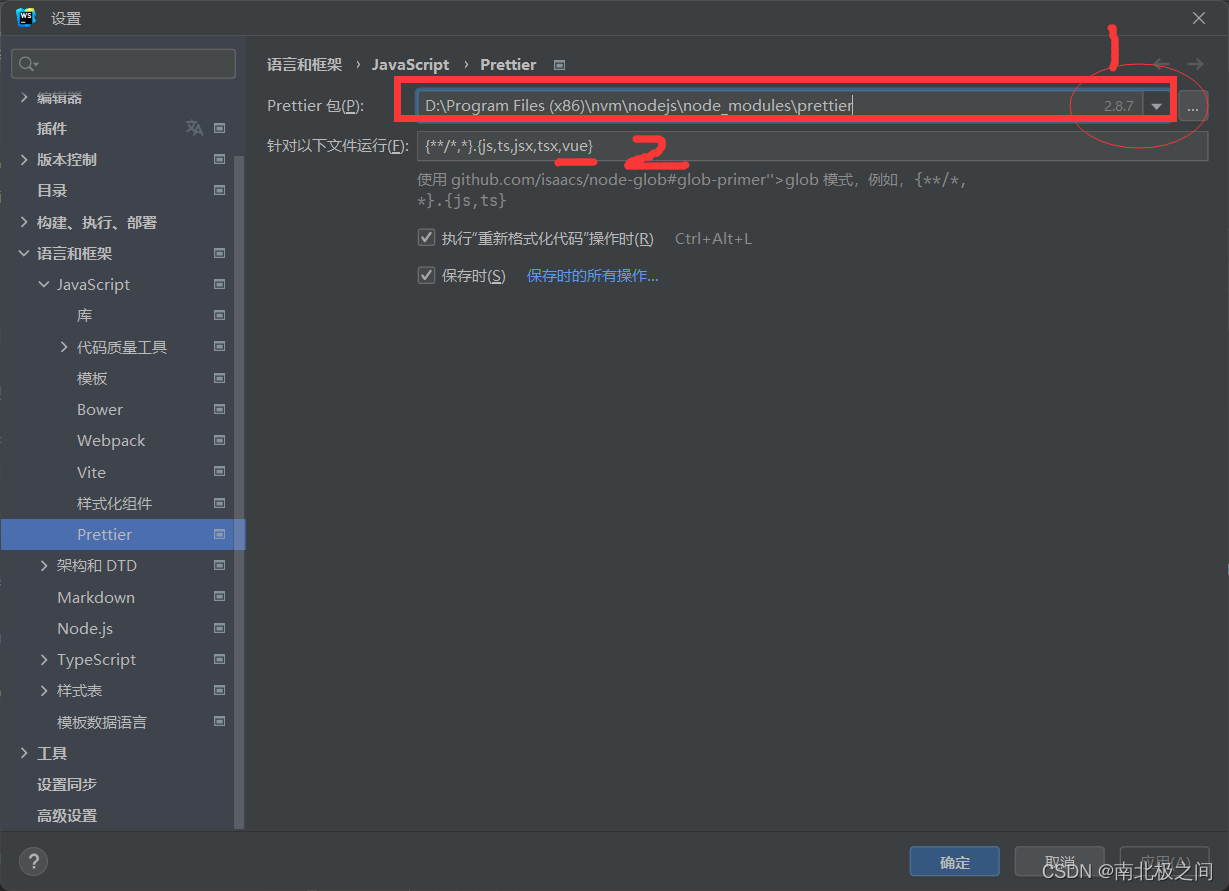Browse for Prettier package with ... button
This screenshot has width=1229, height=891.
point(1193,106)
